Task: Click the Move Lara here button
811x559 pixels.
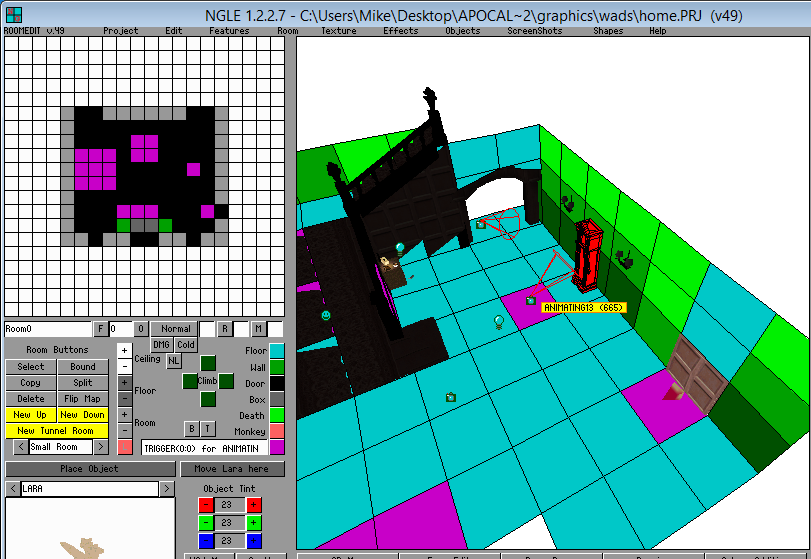Action: point(232,469)
